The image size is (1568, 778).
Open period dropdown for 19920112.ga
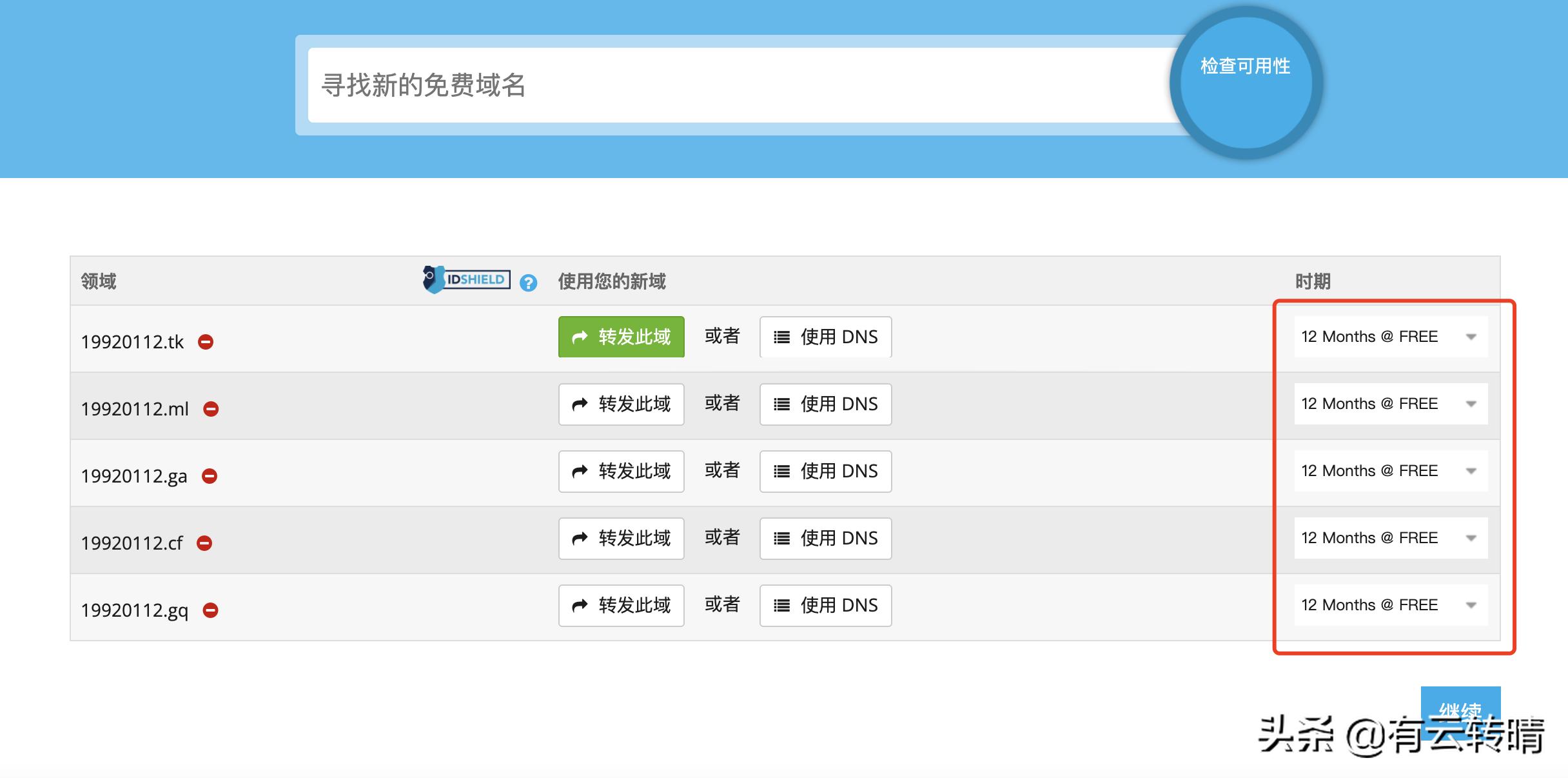(x=1390, y=471)
